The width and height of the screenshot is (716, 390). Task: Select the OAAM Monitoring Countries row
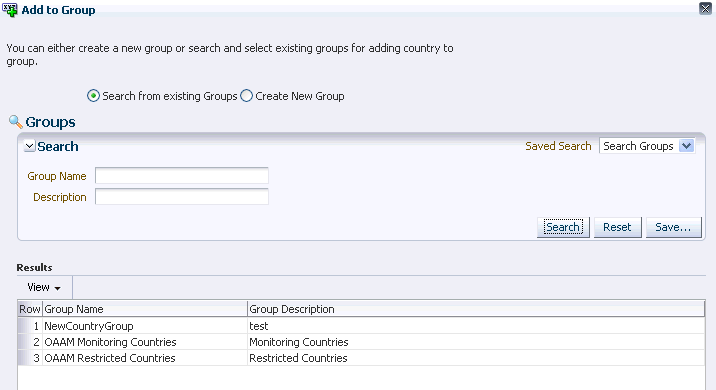click(361, 342)
